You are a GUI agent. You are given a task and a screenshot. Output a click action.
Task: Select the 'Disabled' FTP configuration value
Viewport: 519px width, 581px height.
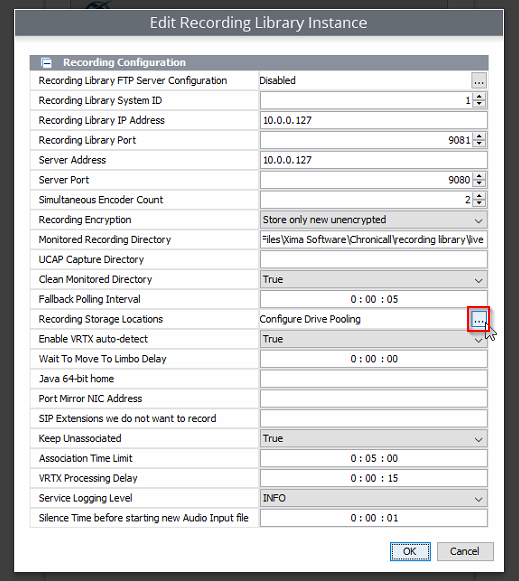[277, 80]
